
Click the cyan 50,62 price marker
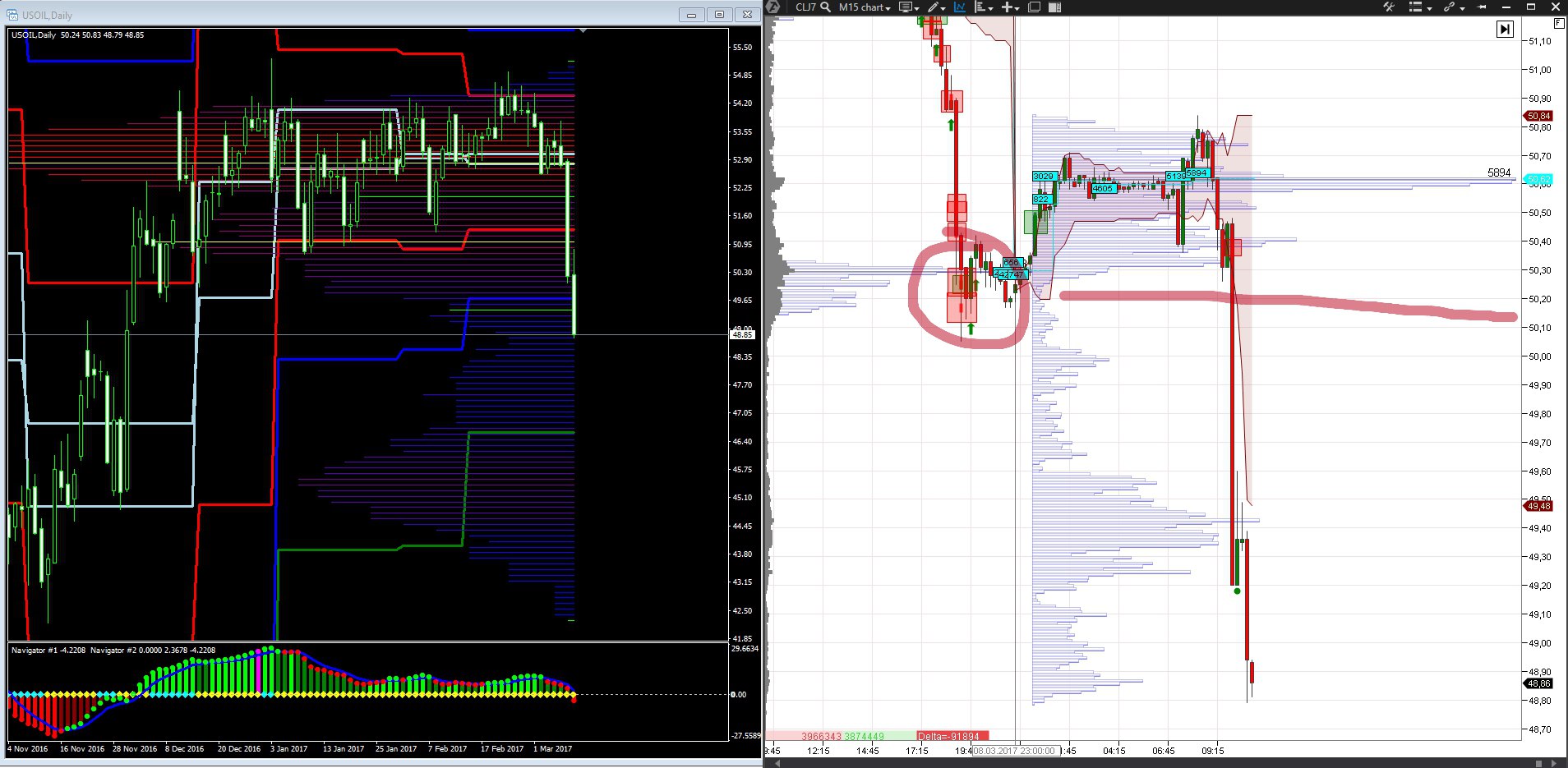click(1538, 179)
